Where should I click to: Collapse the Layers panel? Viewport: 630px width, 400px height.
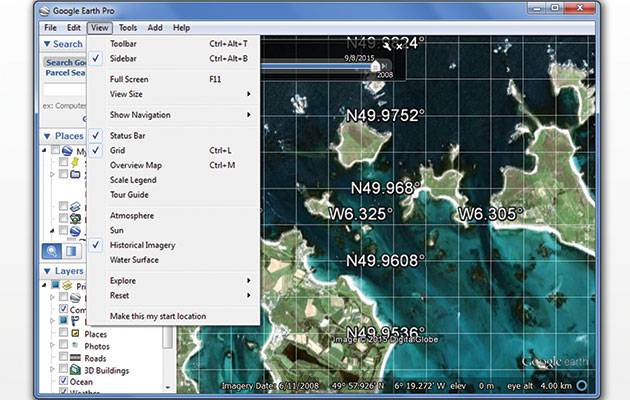pos(47,271)
